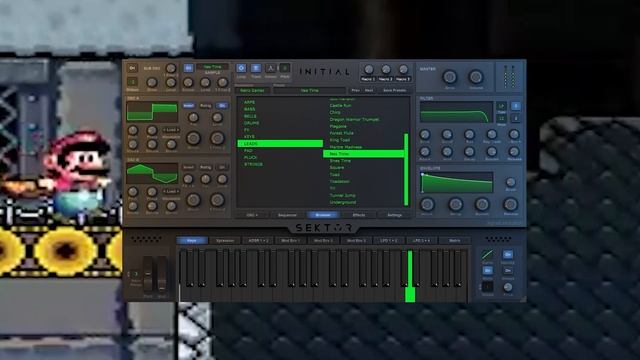640x360 pixels.
Task: Click the portamento Time knob
Action: 508,287
